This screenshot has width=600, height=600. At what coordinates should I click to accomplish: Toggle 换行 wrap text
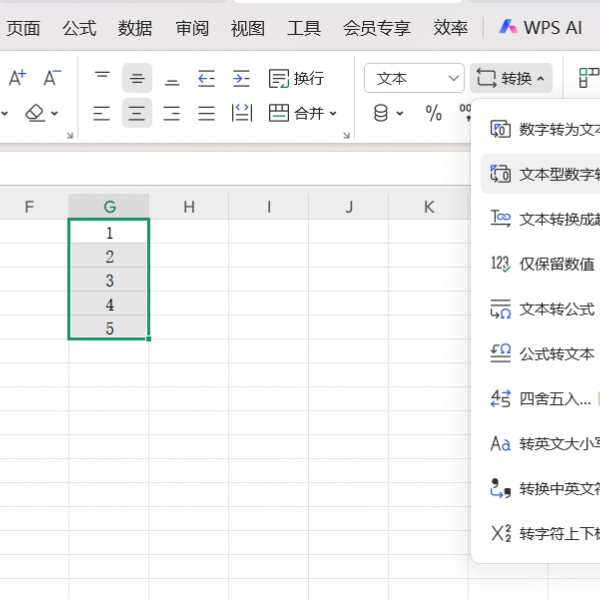pyautogui.click(x=296, y=78)
